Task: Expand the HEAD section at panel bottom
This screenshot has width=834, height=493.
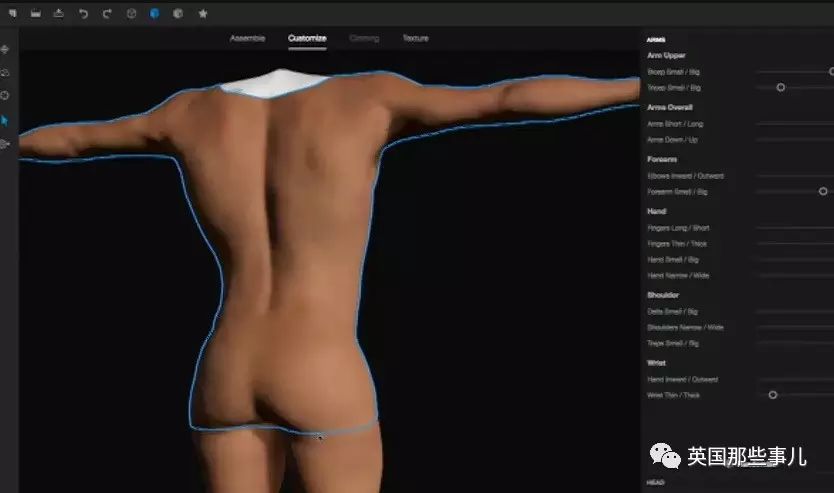Action: coord(656,482)
